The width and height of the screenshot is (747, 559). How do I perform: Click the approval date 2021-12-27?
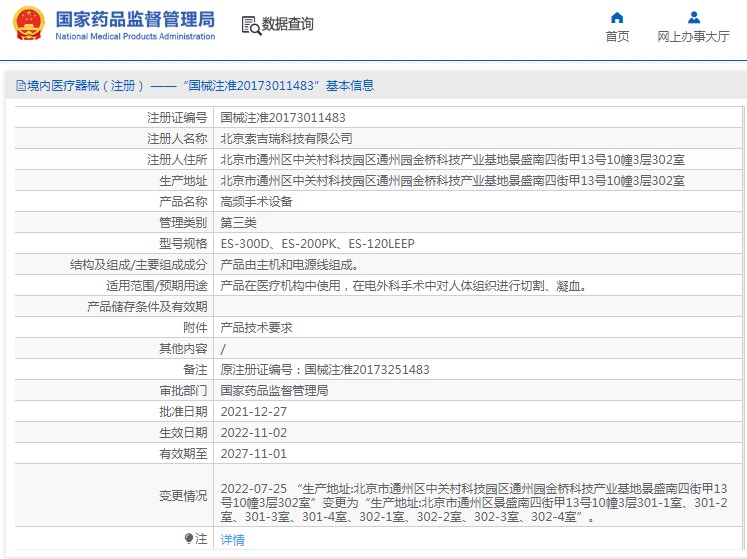point(253,411)
